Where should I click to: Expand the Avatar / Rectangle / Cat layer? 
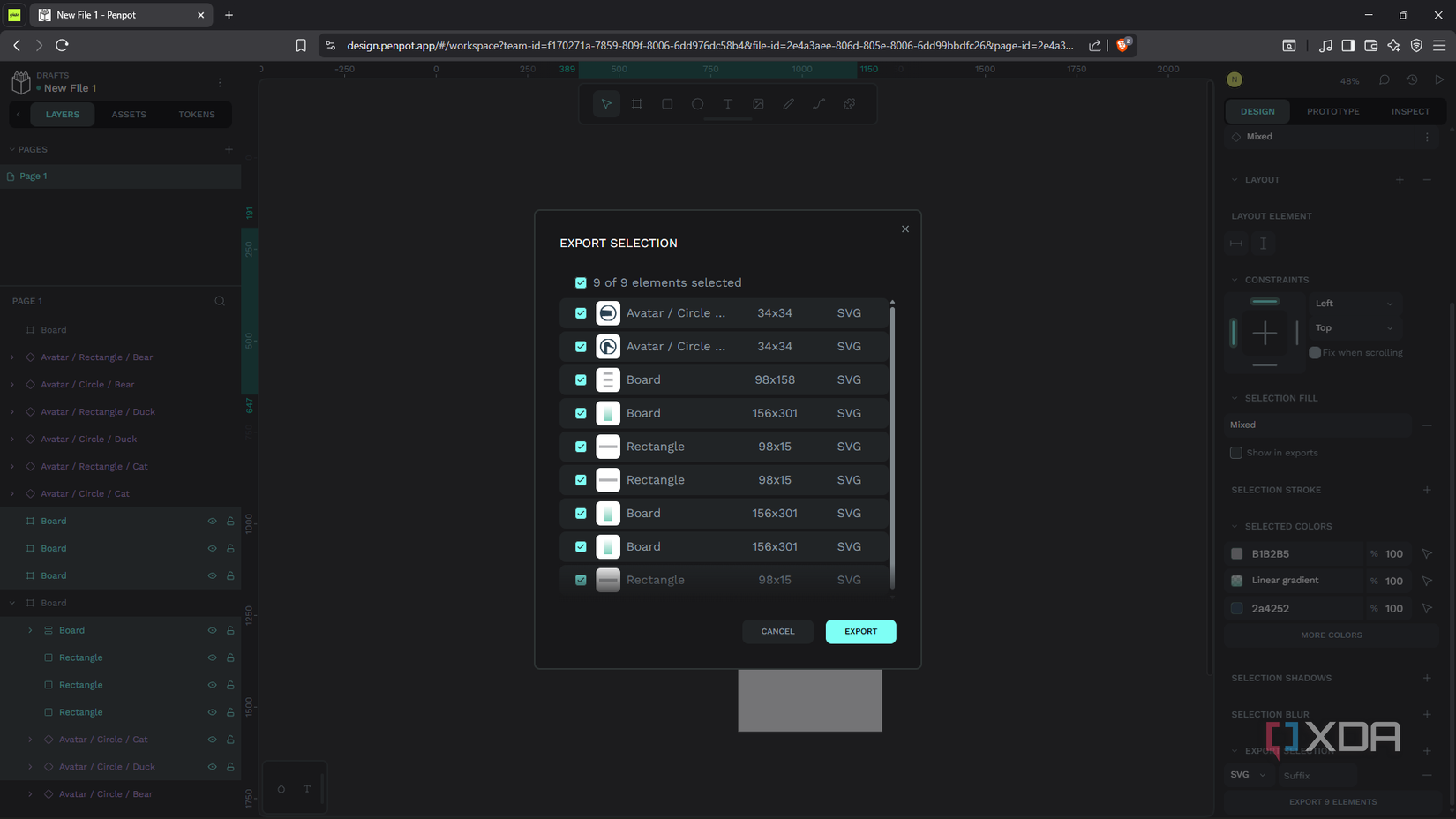[12, 467]
